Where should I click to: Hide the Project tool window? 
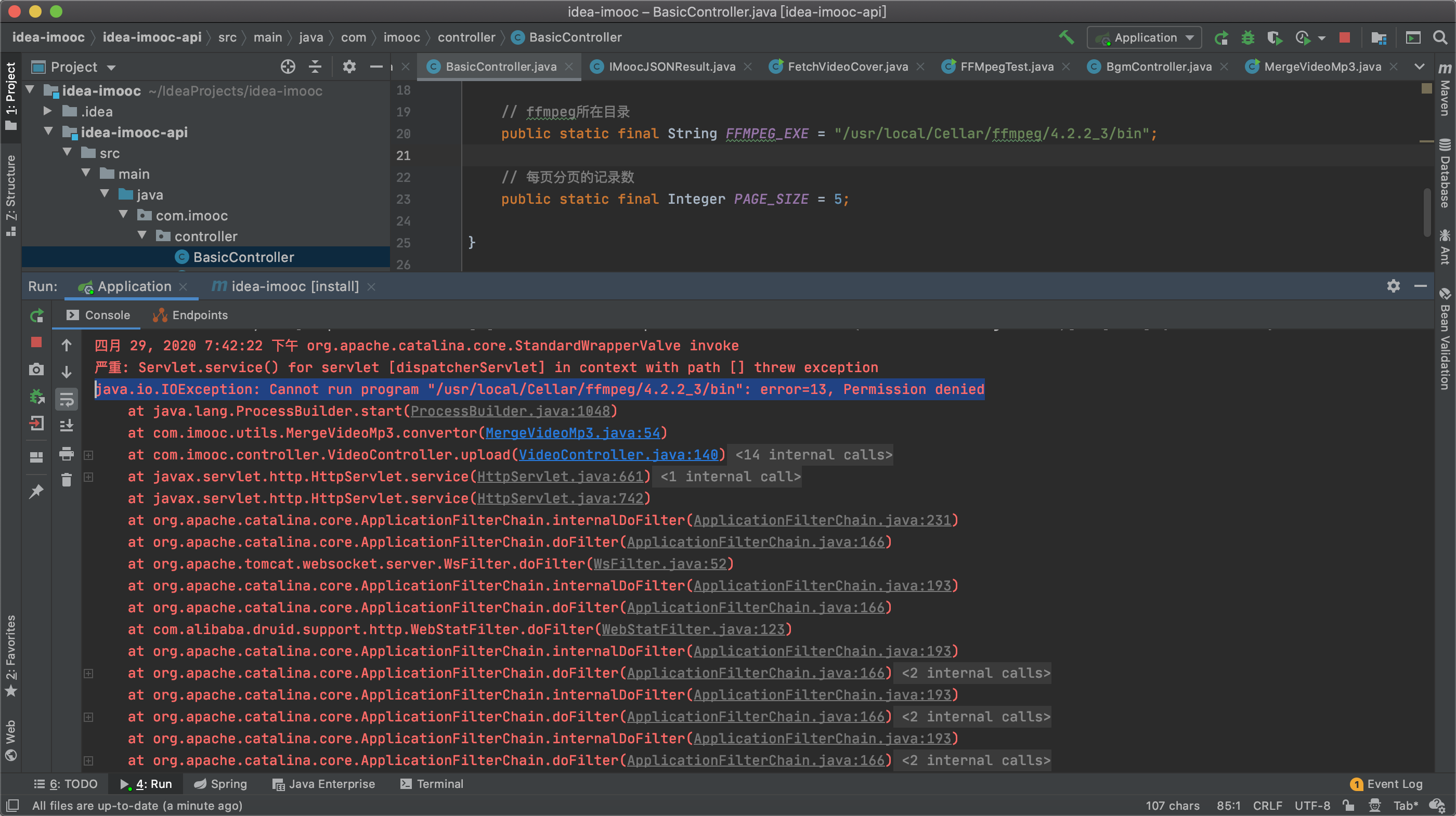(376, 67)
